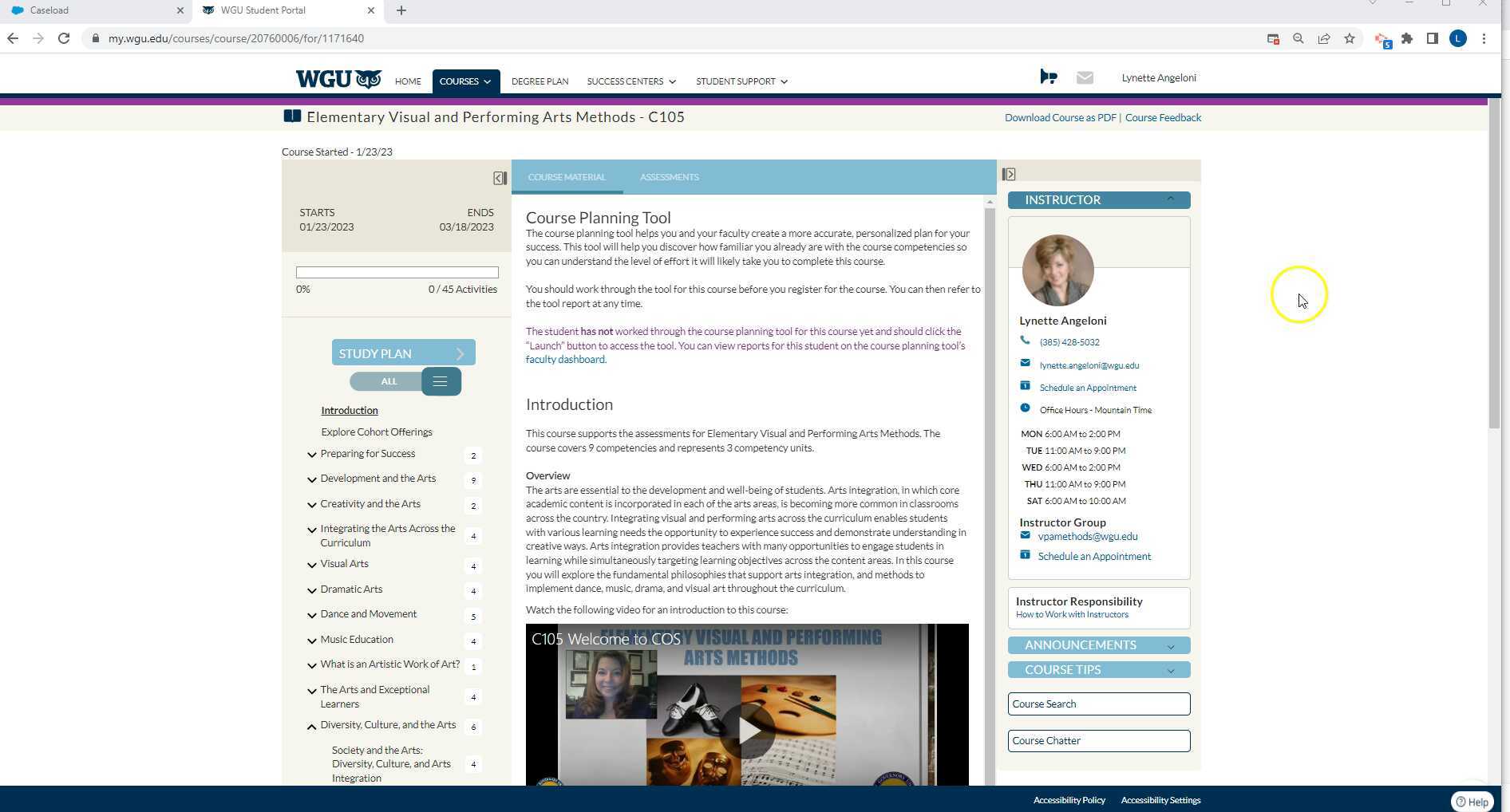Viewport: 1510px width, 812px height.
Task: Click the Download Course as PDF link
Action: [1060, 117]
